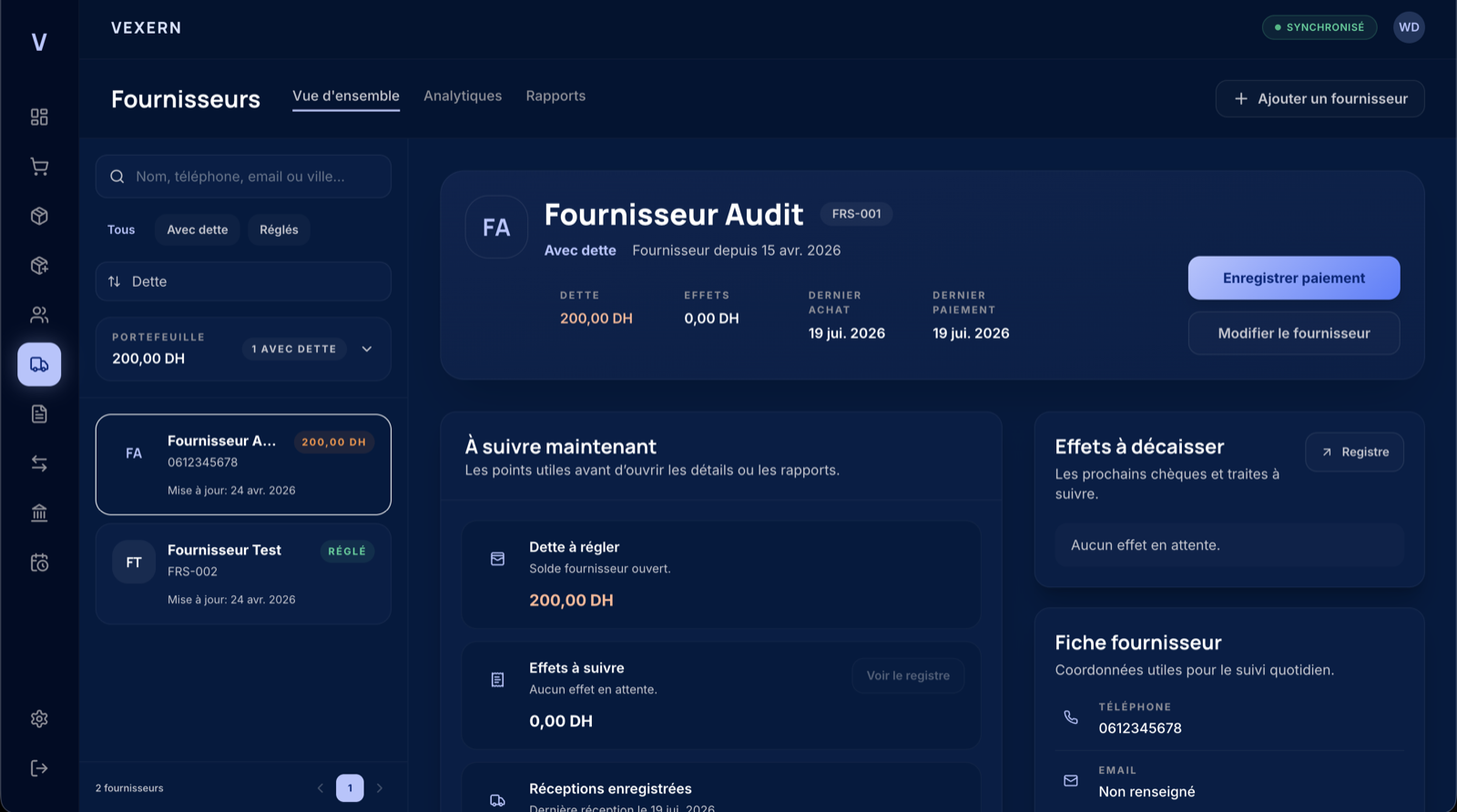The width and height of the screenshot is (1457, 812).
Task: Click the 0612345678 phone number under Téléphone
Action: 1140,728
